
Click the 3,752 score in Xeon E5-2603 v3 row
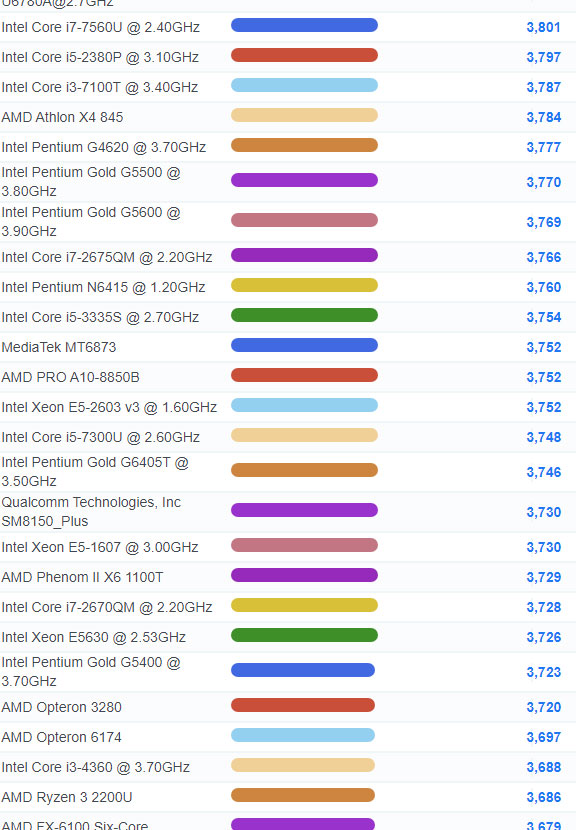pos(544,407)
